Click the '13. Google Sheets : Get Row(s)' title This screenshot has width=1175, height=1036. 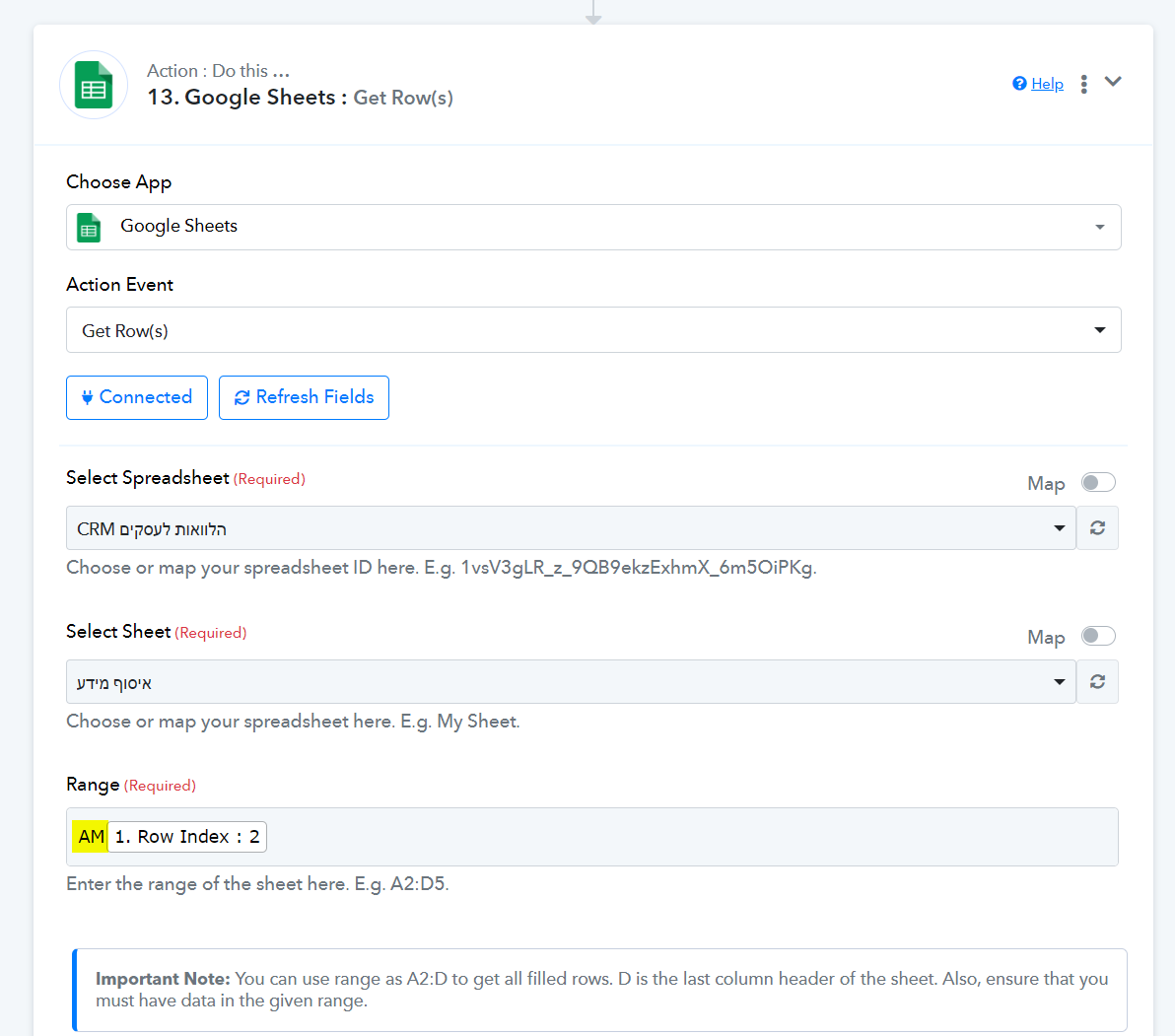coord(300,98)
